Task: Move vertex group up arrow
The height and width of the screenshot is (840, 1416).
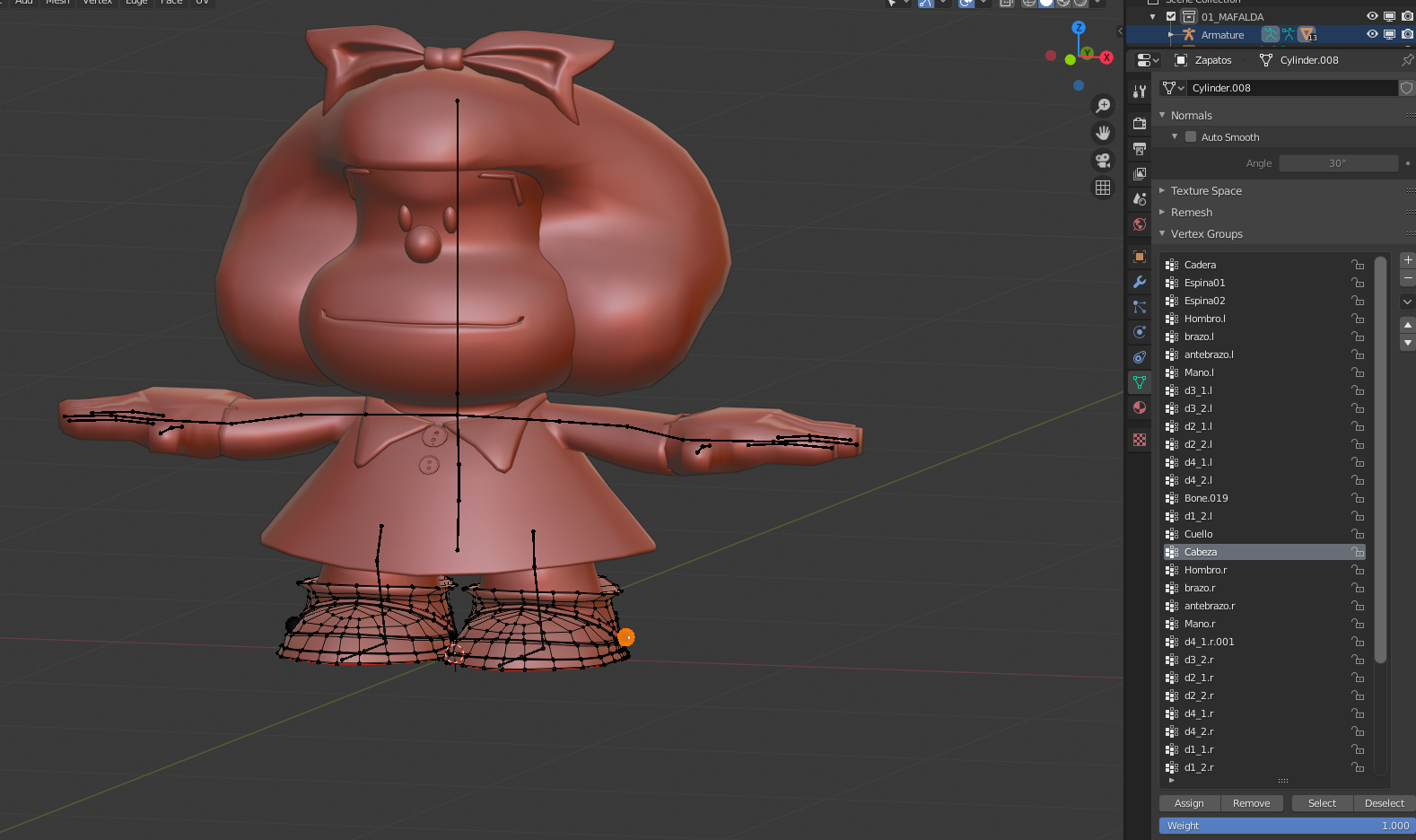Action: [x=1407, y=325]
